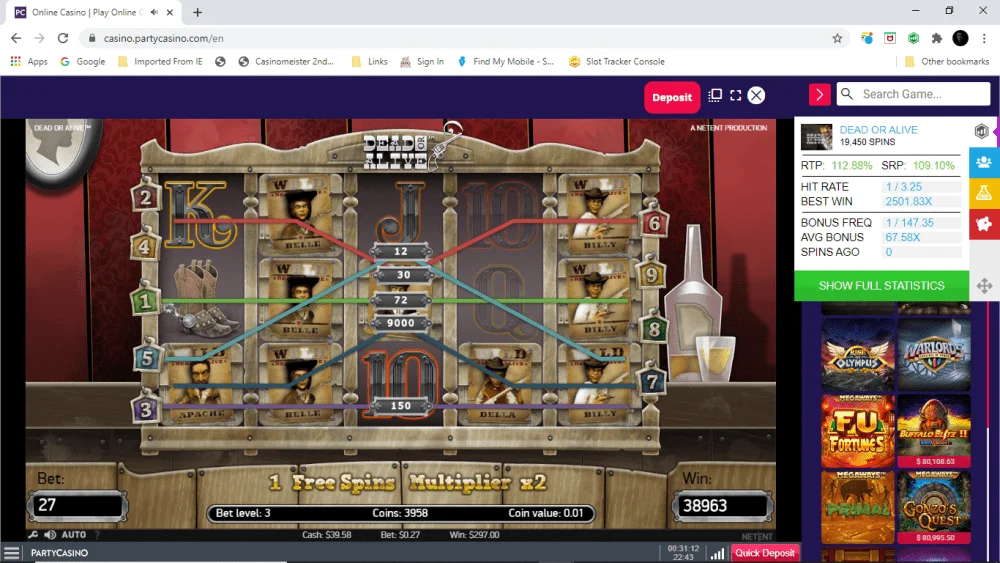Viewport: 1000px width, 563px height.
Task: Click the address bar URL
Action: click(x=163, y=38)
